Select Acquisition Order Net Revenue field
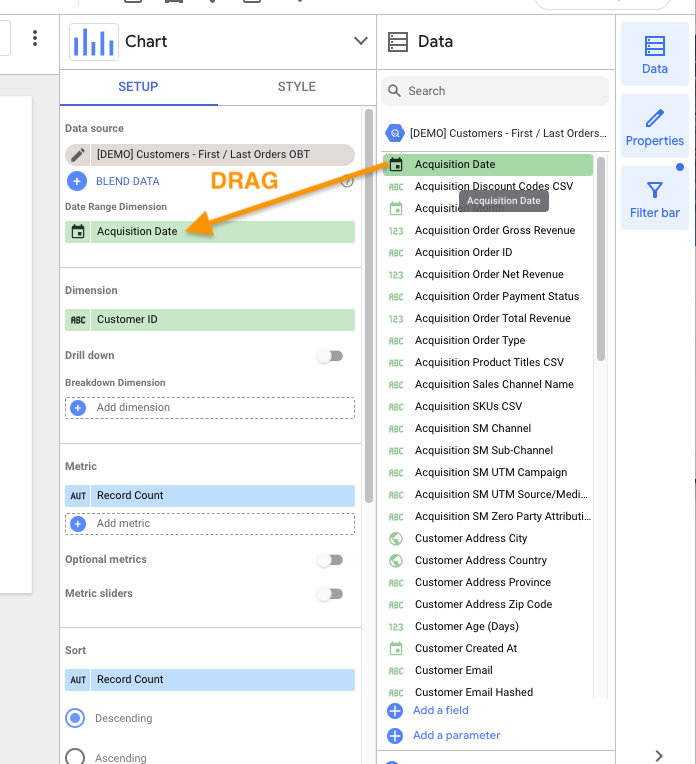 [x=488, y=274]
